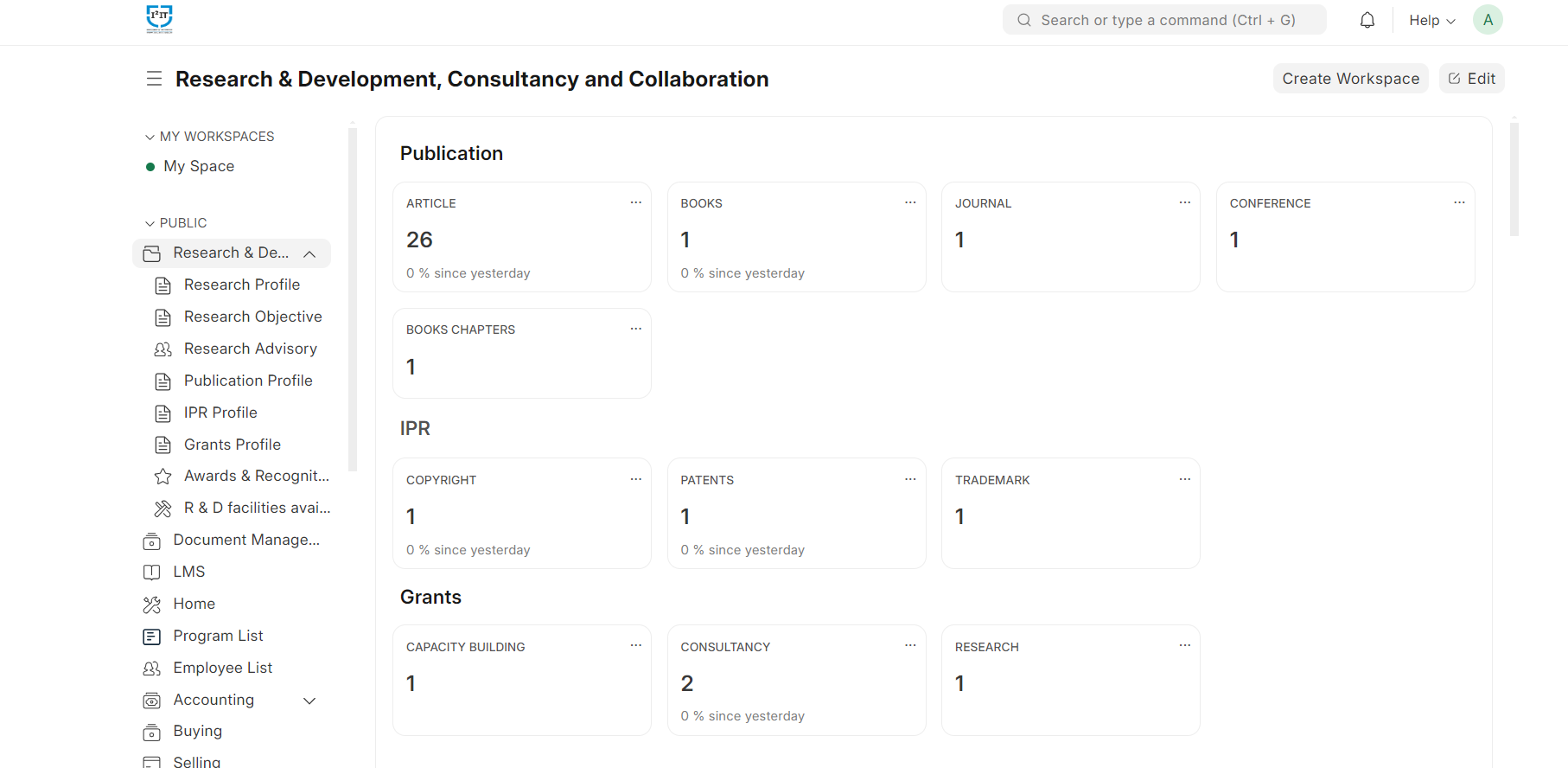The width and height of the screenshot is (1568, 768).
Task: Open options menu on the CONSULTANCY card
Action: point(910,645)
